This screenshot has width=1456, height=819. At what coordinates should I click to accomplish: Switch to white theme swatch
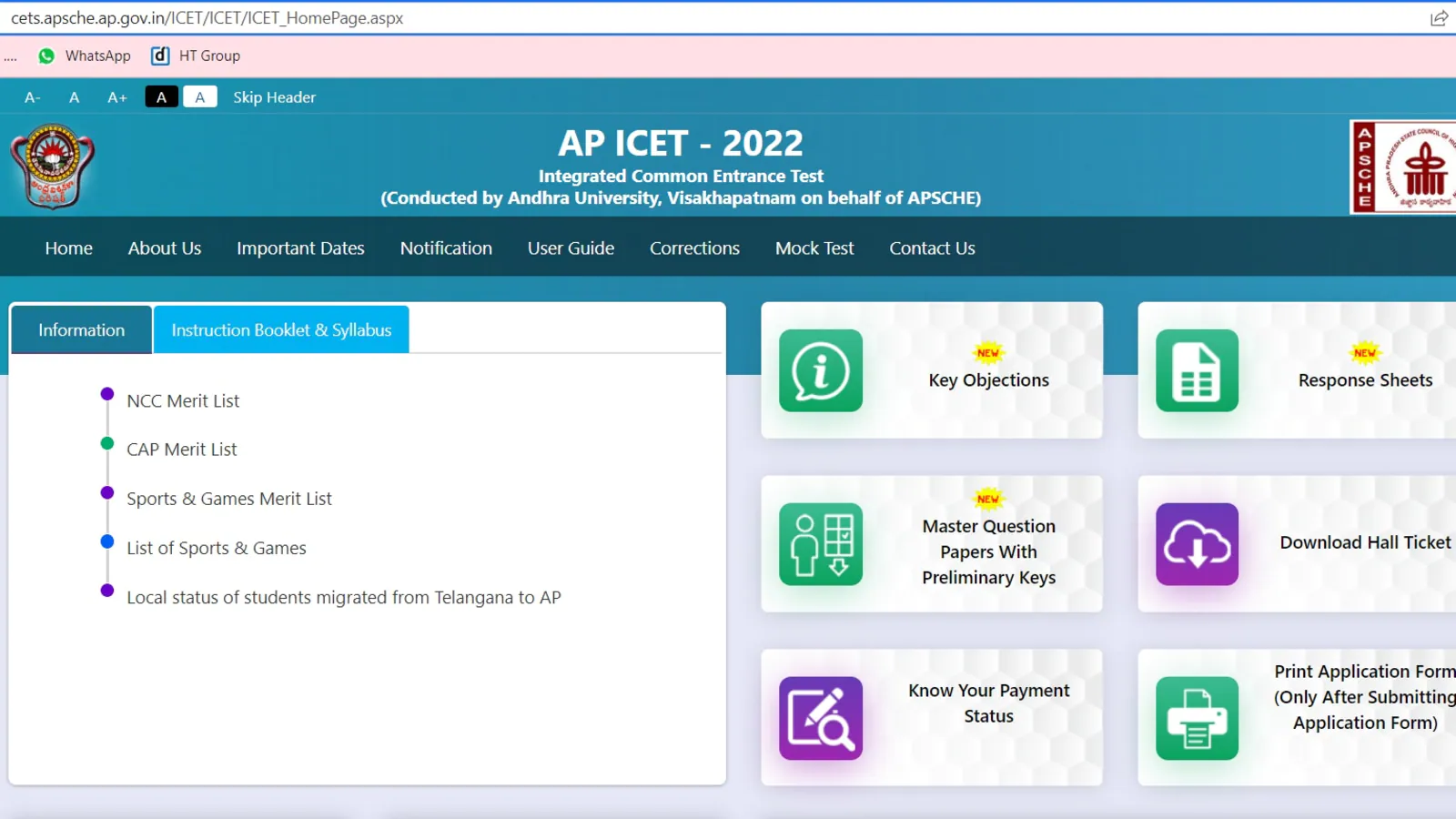pyautogui.click(x=200, y=96)
